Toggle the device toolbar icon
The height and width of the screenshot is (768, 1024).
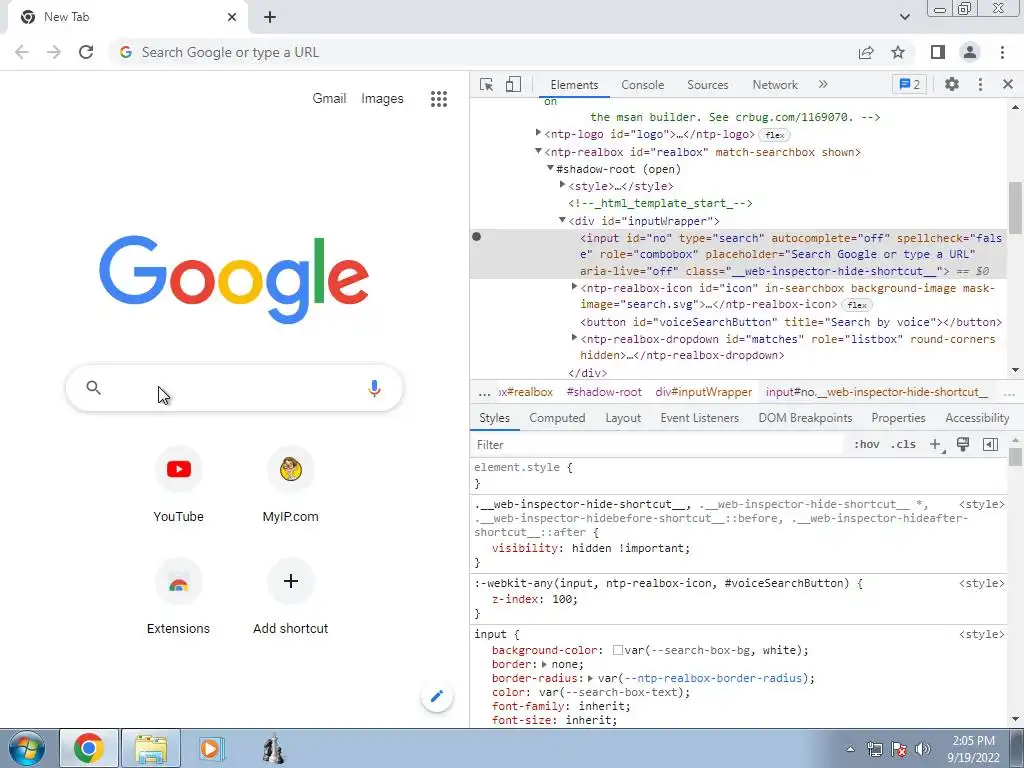point(513,85)
